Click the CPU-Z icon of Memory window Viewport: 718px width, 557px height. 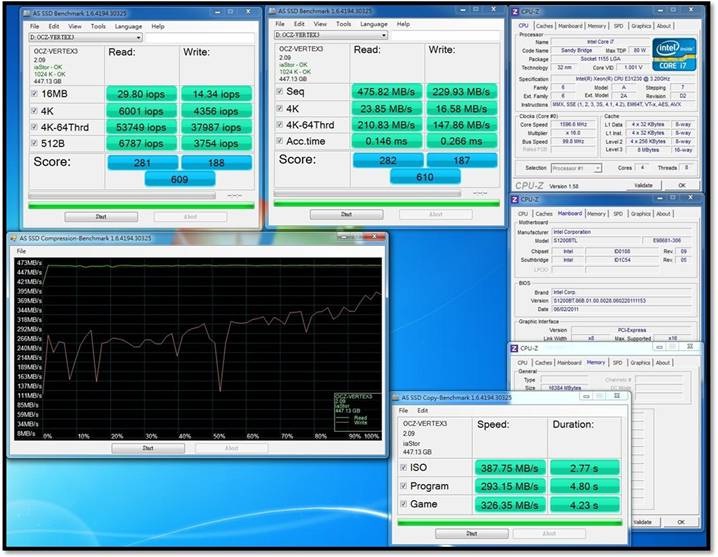click(514, 349)
